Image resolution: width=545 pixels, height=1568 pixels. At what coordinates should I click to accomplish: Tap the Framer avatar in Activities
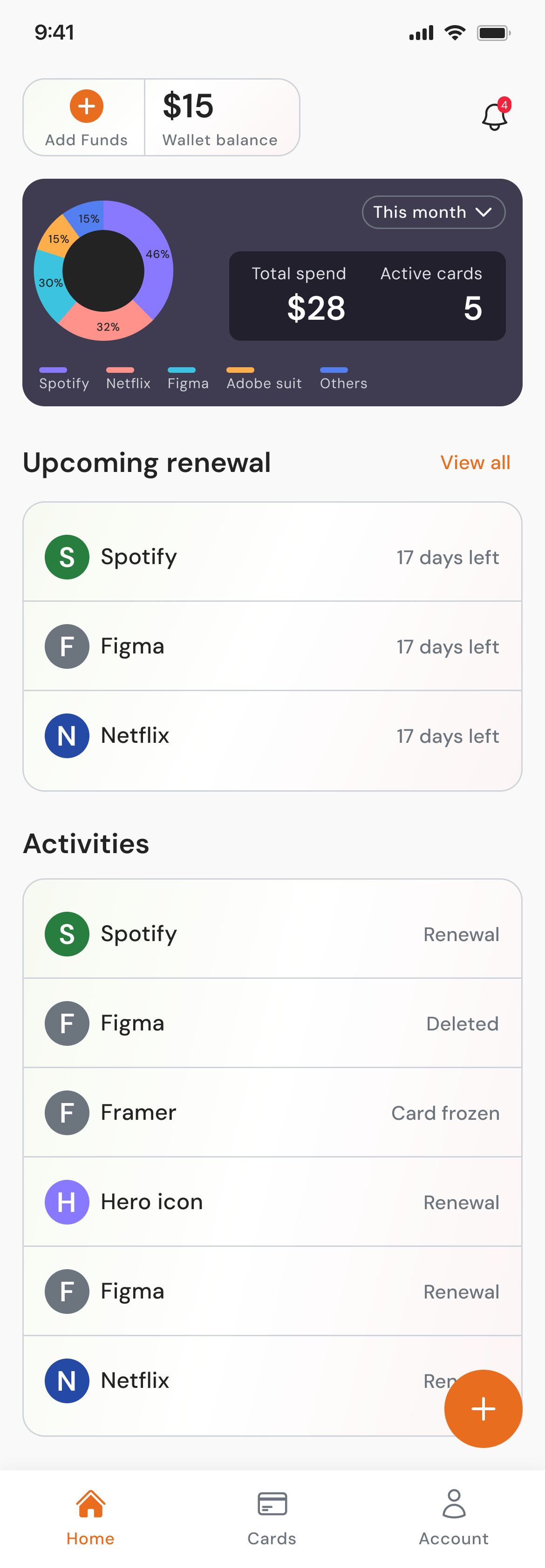(x=67, y=1112)
